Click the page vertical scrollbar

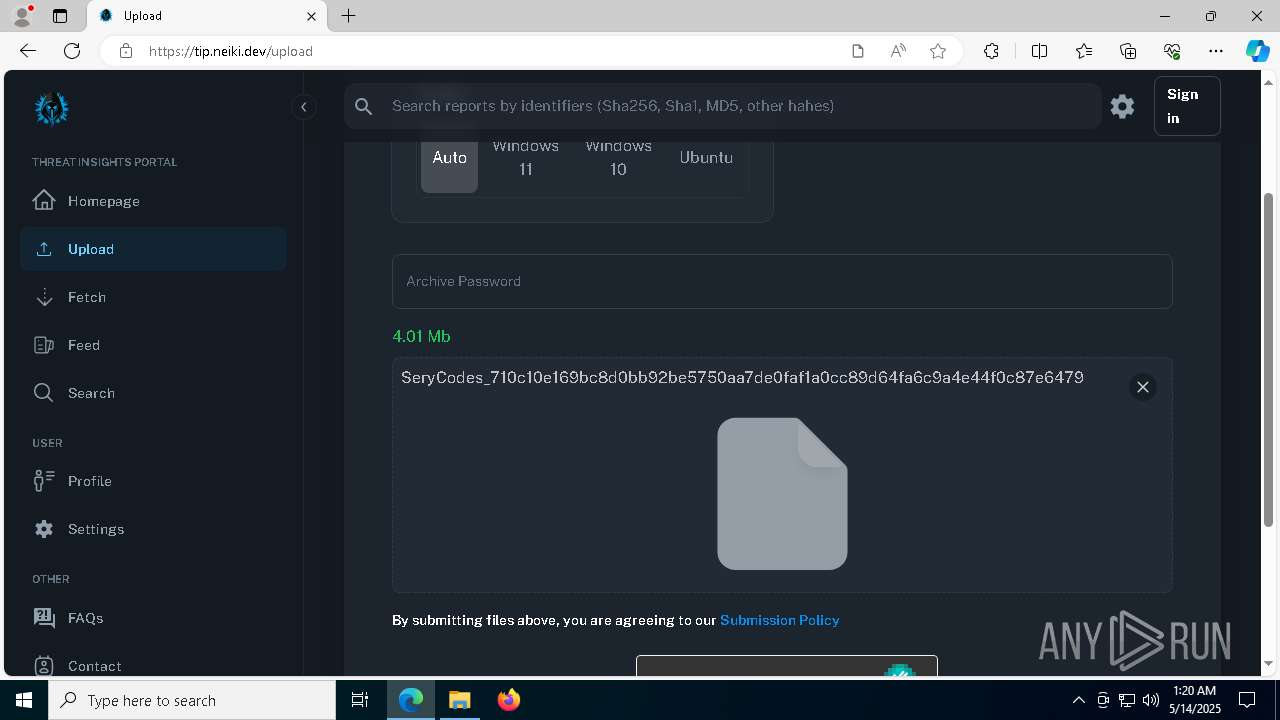(x=1270, y=360)
